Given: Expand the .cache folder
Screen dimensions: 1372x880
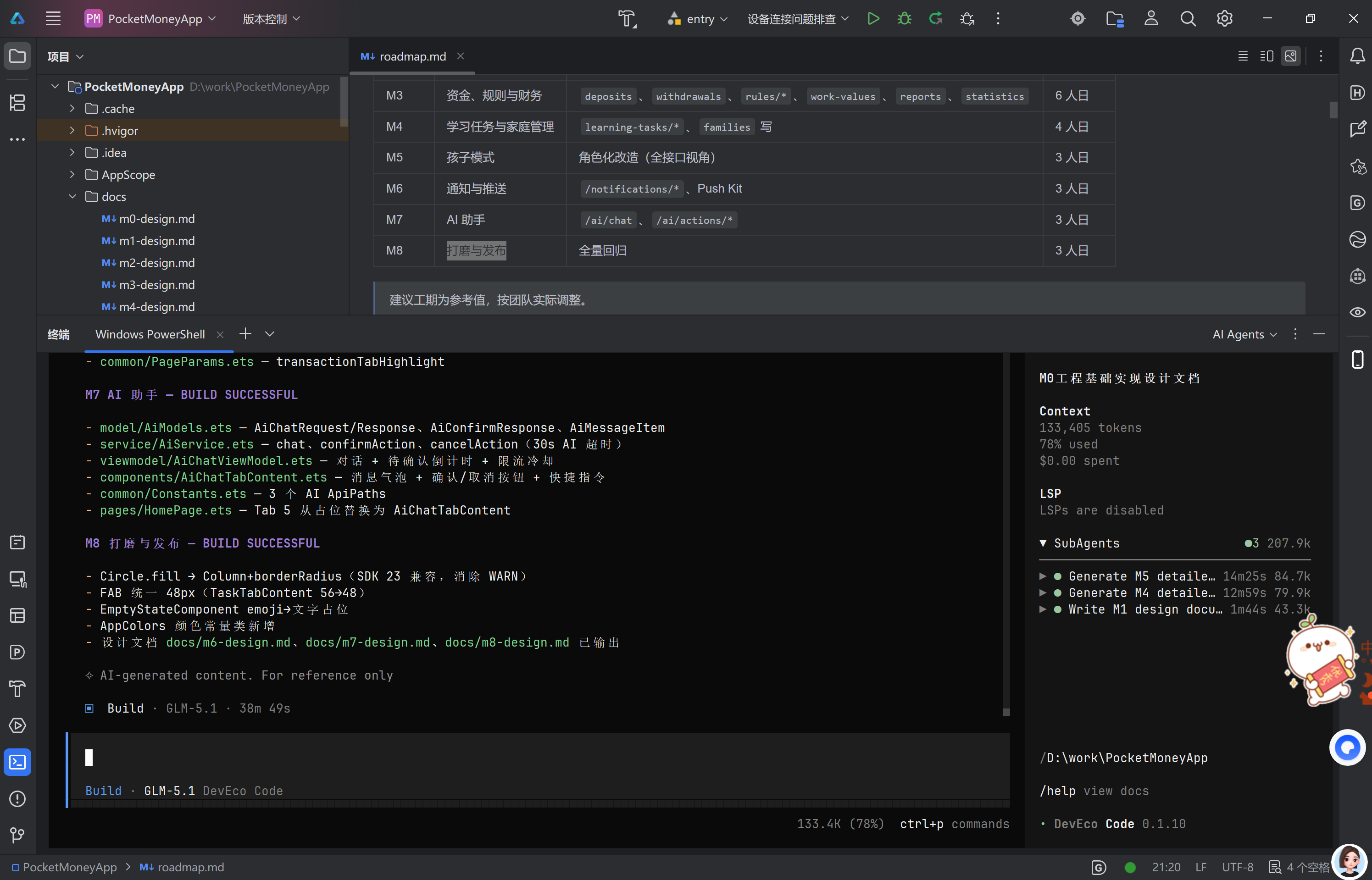Looking at the screenshot, I should [x=72, y=108].
